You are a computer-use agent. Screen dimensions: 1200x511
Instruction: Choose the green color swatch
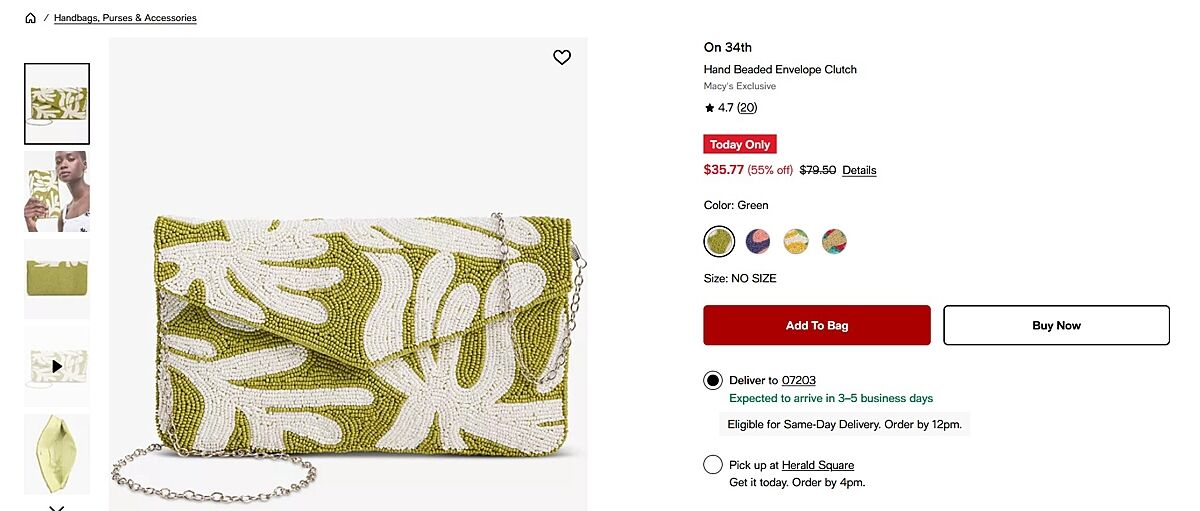coord(719,241)
